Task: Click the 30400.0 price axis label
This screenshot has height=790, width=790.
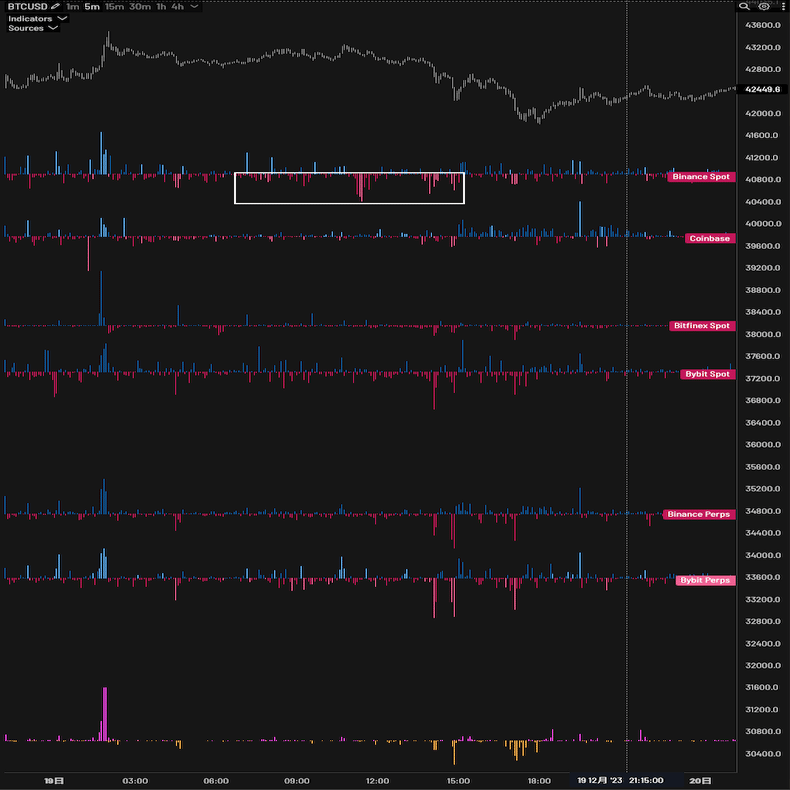Action: pos(762,754)
